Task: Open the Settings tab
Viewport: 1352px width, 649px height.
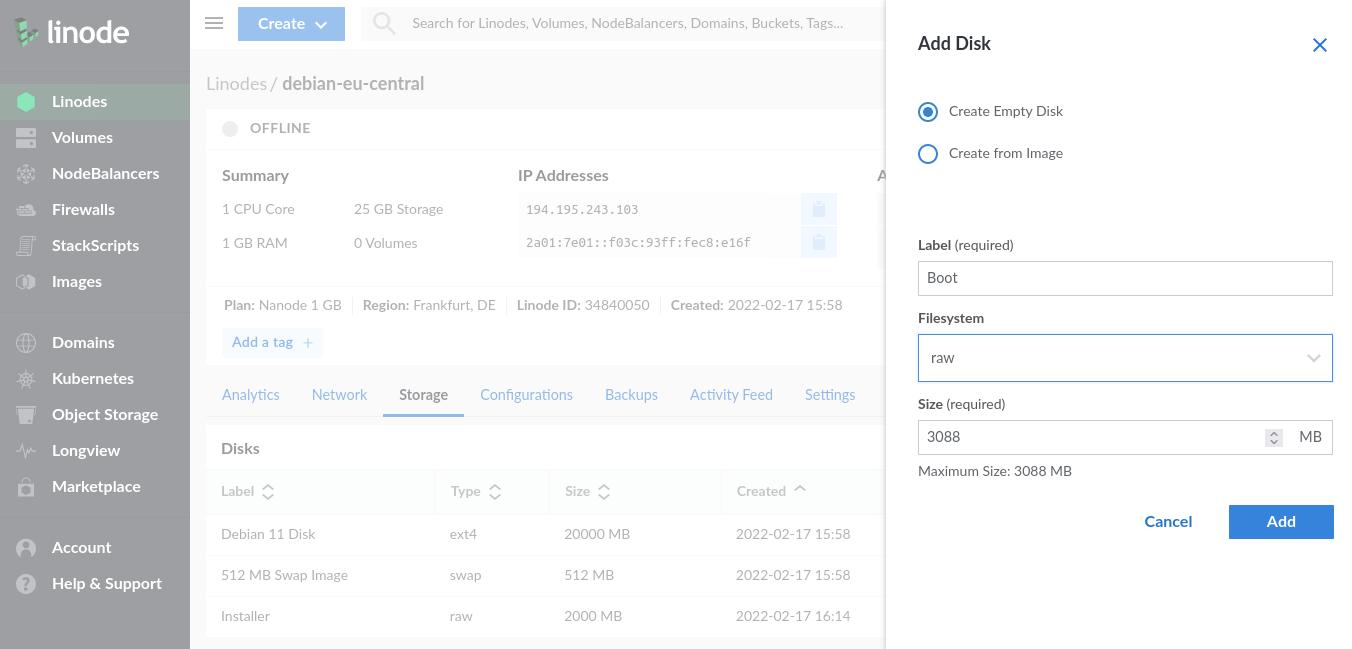Action: [830, 395]
